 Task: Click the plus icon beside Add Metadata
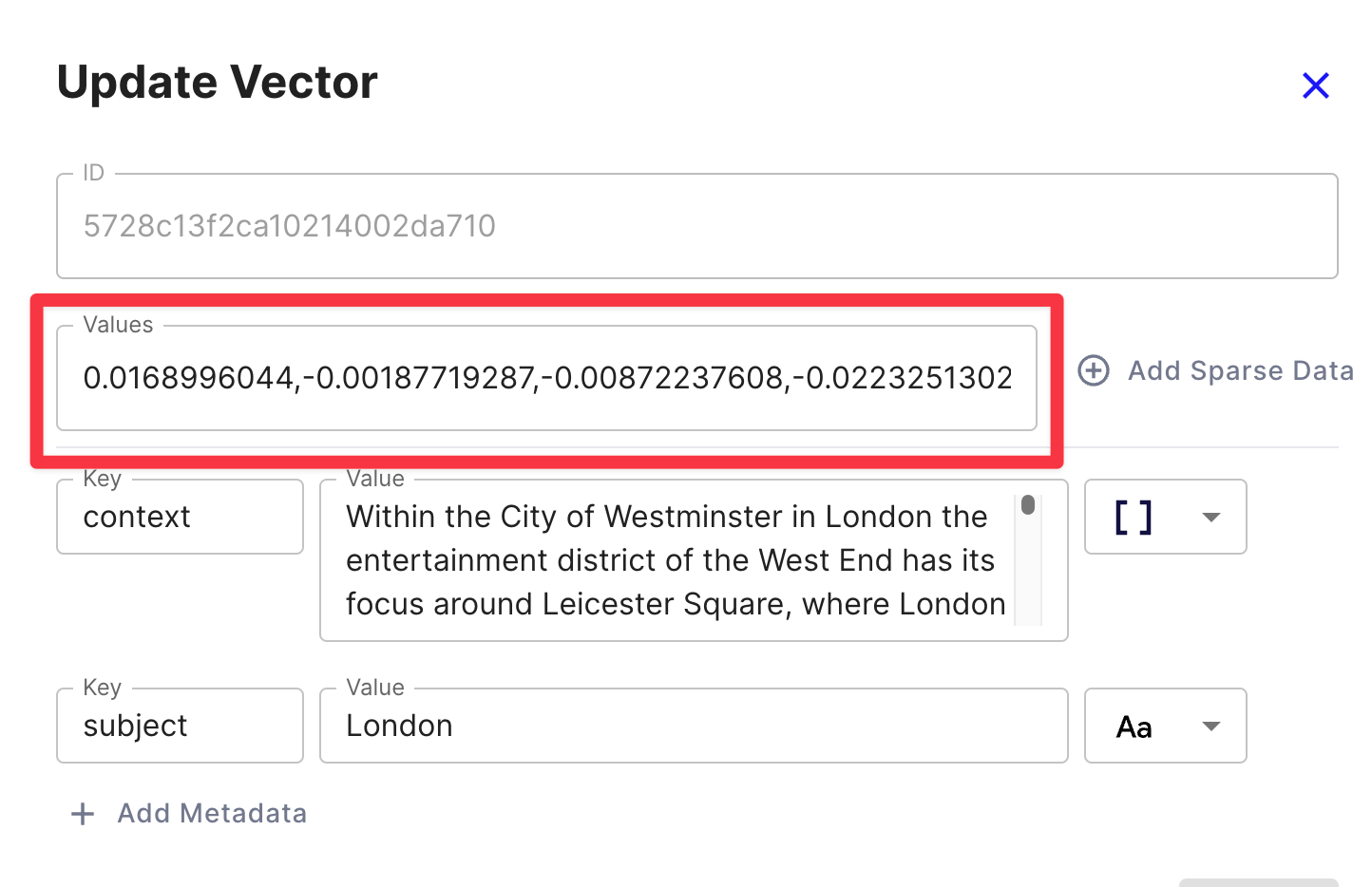pos(83,814)
